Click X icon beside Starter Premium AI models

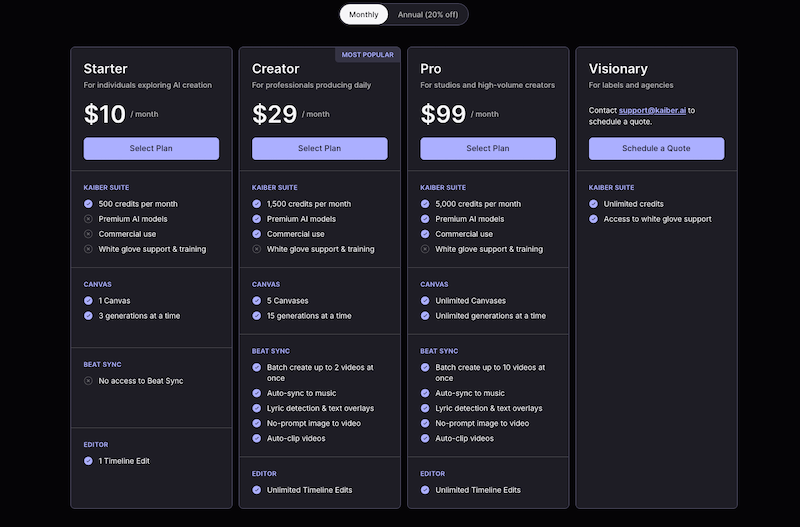88,219
